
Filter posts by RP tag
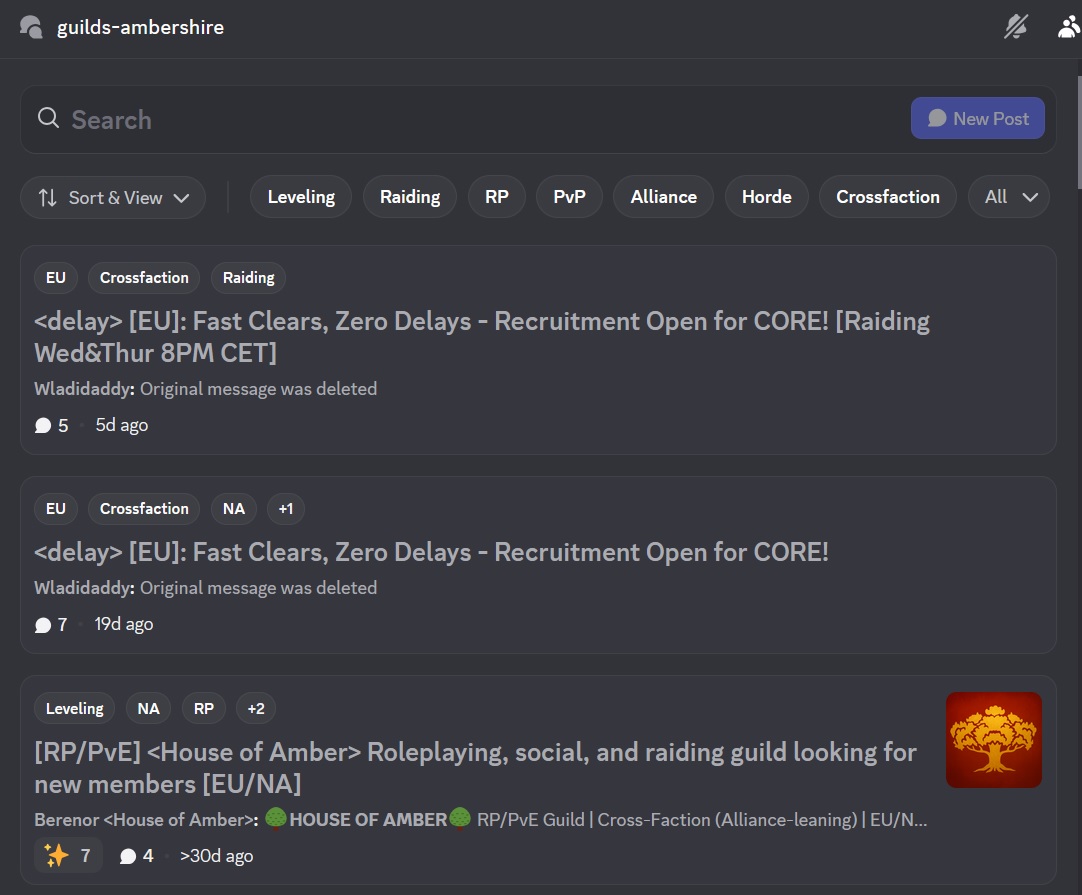(x=497, y=197)
